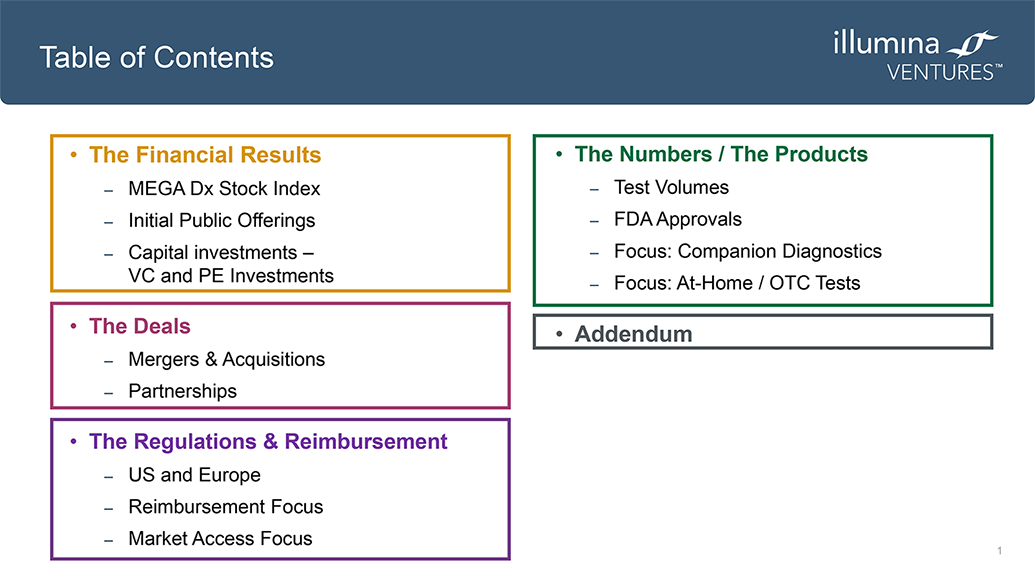Open the Partnerships item
Screen dimensions: 1035x582
click(x=182, y=391)
